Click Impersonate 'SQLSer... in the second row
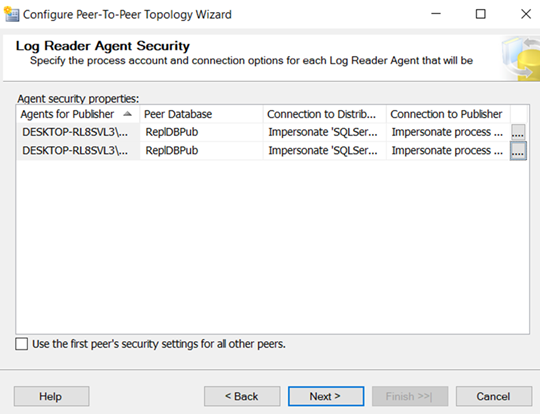 (323, 151)
